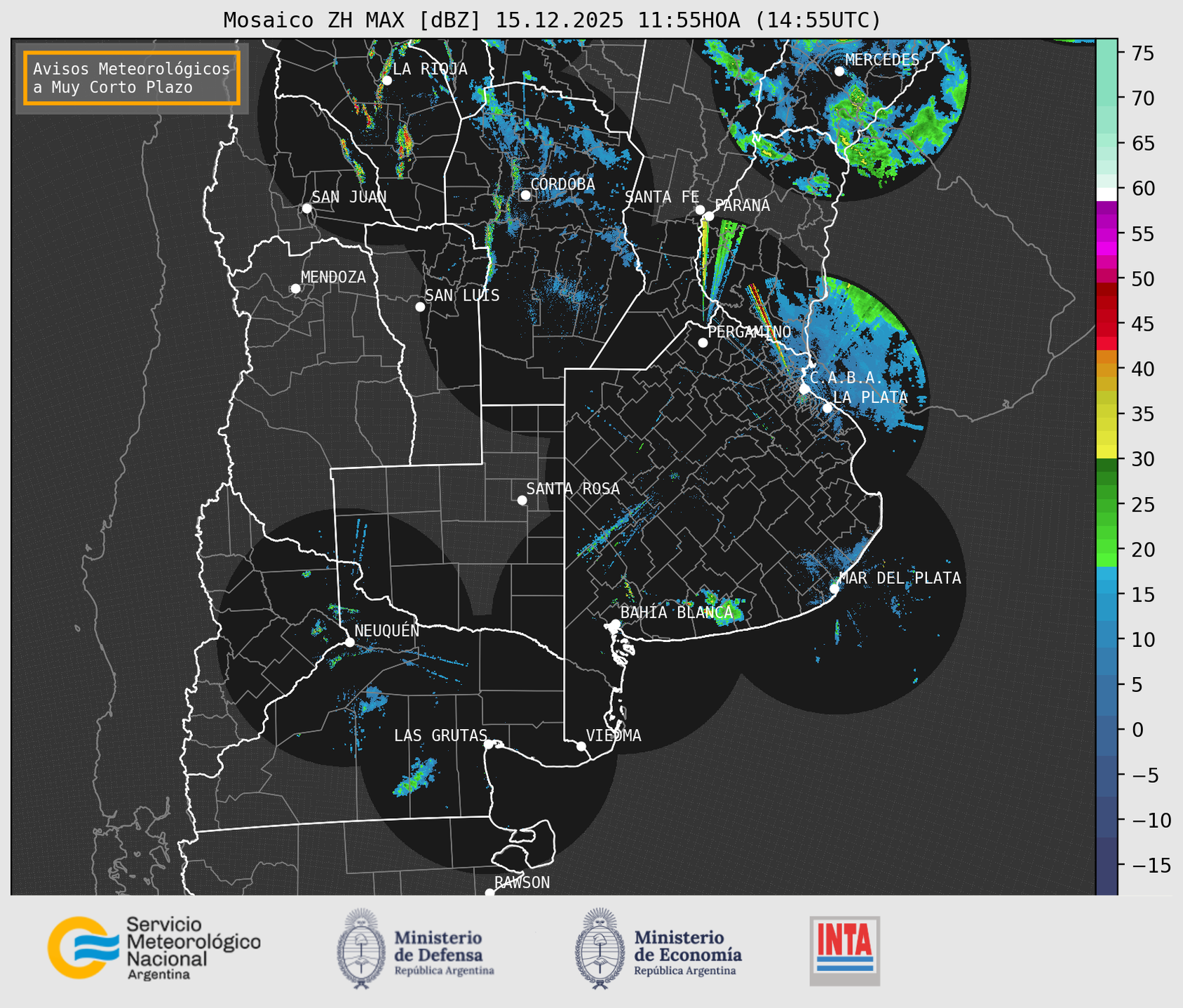Select the Mendoza city marker dot
Viewport: 1183px width, 1008px height.
click(295, 289)
